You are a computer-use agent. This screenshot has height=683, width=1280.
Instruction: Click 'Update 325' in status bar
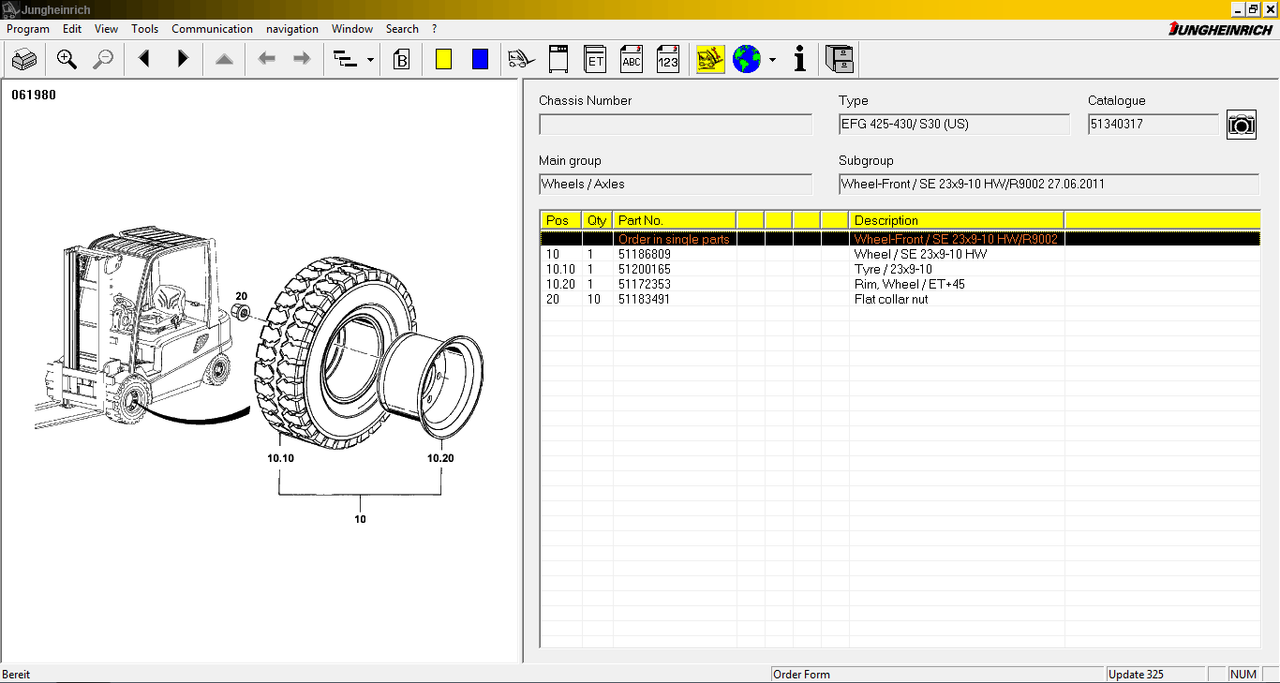(1137, 675)
